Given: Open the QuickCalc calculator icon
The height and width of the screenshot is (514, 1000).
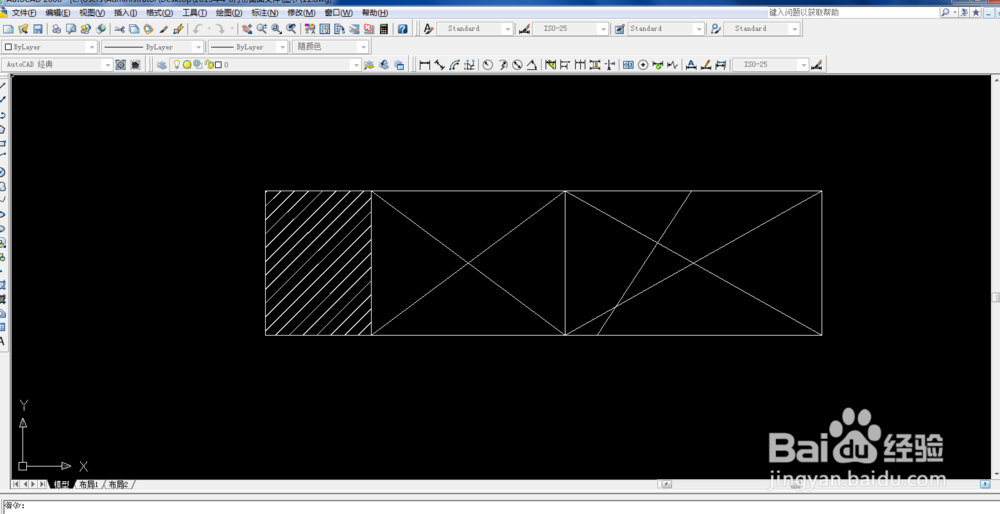Looking at the screenshot, I should click(383, 29).
